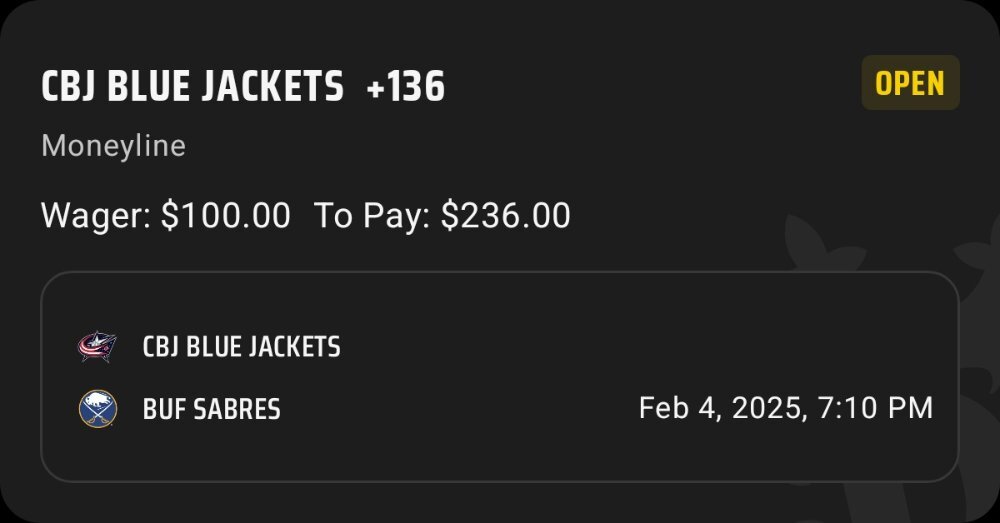Click the Moneyline bet type label
1000x523 pixels.
(114, 146)
